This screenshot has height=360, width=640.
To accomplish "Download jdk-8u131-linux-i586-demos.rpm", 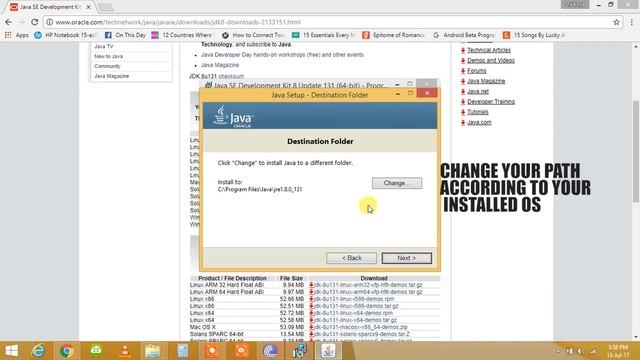I will click(354, 299).
